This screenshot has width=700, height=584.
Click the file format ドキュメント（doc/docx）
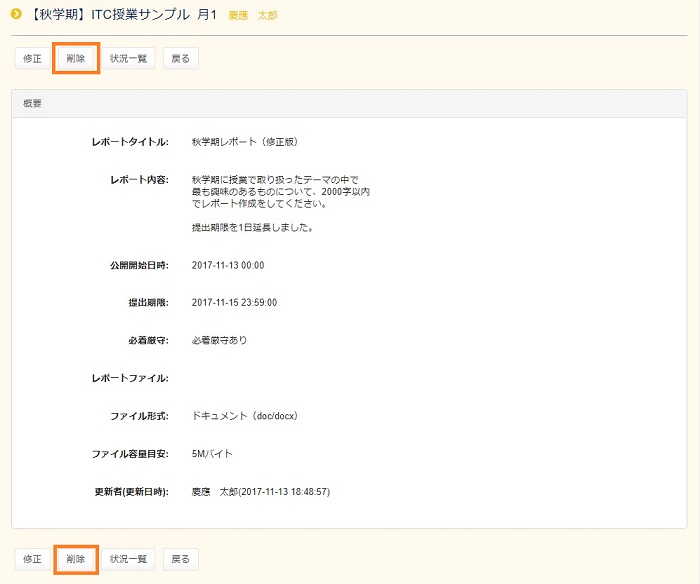pos(245,415)
